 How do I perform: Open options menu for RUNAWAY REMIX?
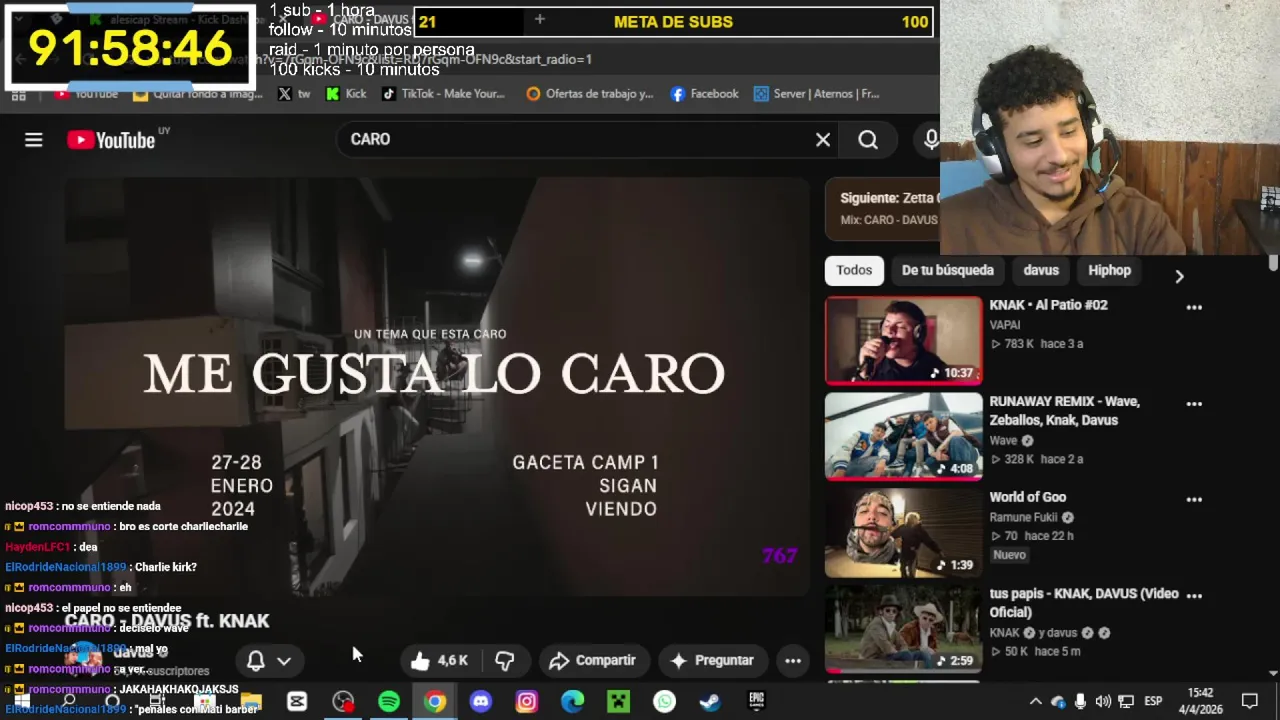pos(1194,403)
